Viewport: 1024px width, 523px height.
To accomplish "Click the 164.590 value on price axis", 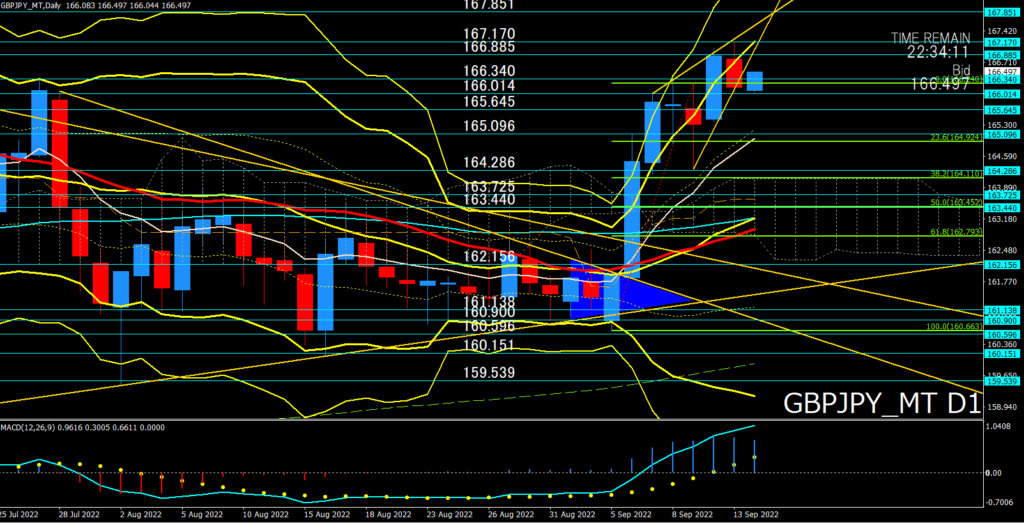I will (1000, 157).
